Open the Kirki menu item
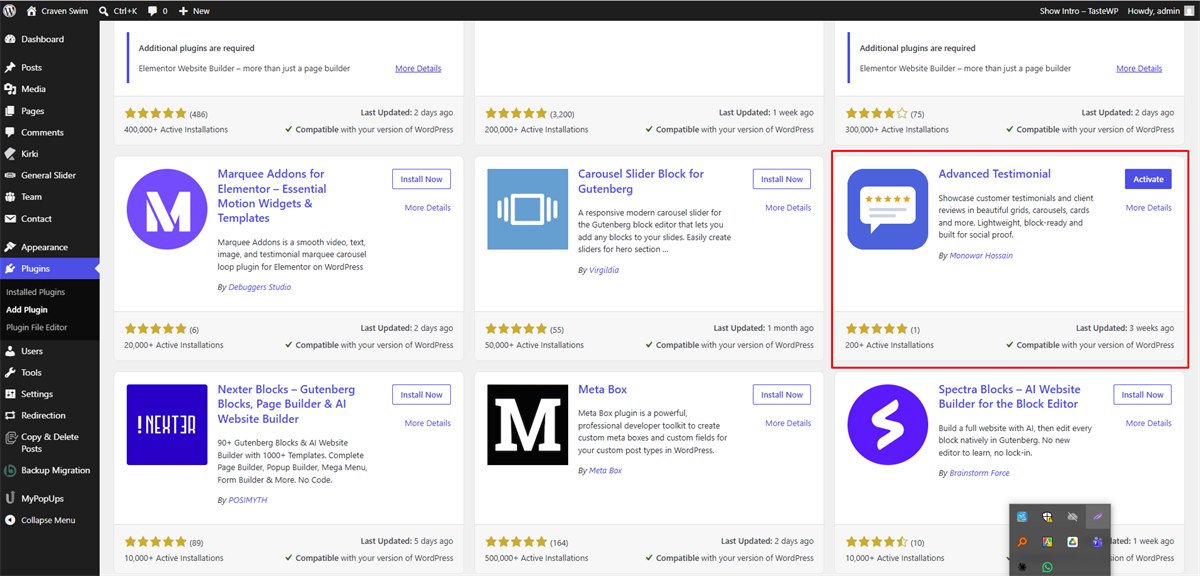This screenshot has height=576, width=1200. click(50, 154)
